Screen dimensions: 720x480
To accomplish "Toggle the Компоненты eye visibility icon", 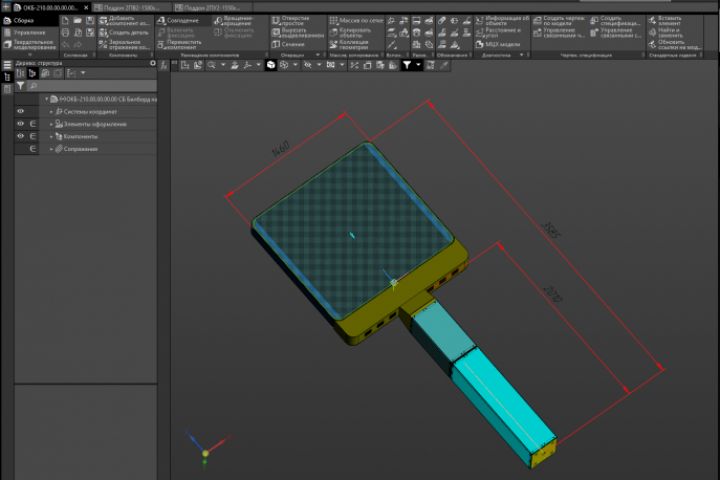I will [20, 136].
